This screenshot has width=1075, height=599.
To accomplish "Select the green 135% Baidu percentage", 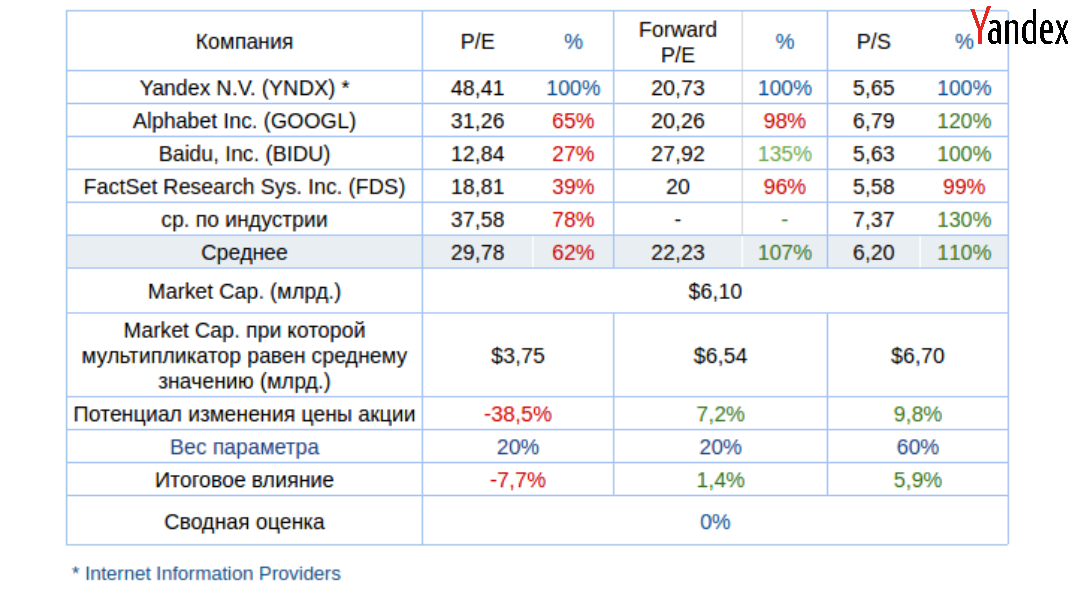I will pyautogui.click(x=784, y=154).
